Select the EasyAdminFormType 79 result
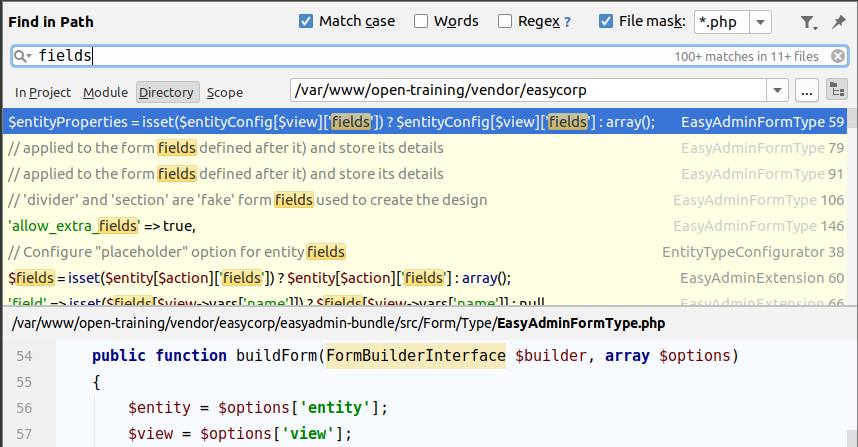 (425, 148)
